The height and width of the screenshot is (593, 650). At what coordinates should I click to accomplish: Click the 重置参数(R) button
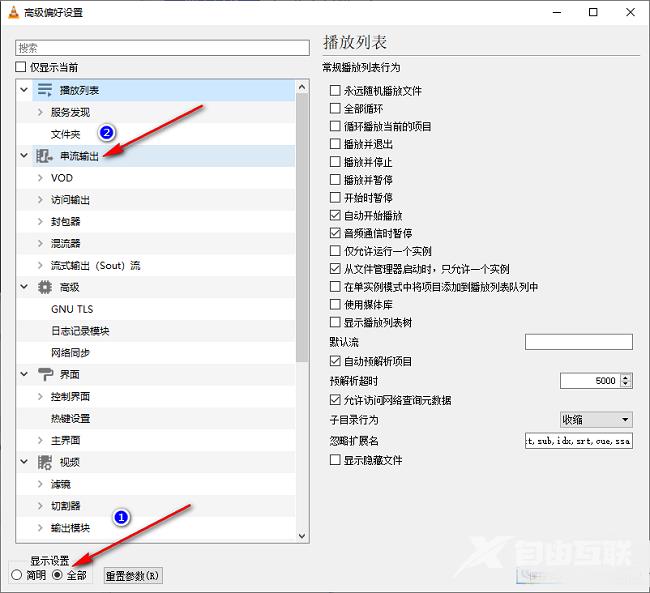coord(133,576)
